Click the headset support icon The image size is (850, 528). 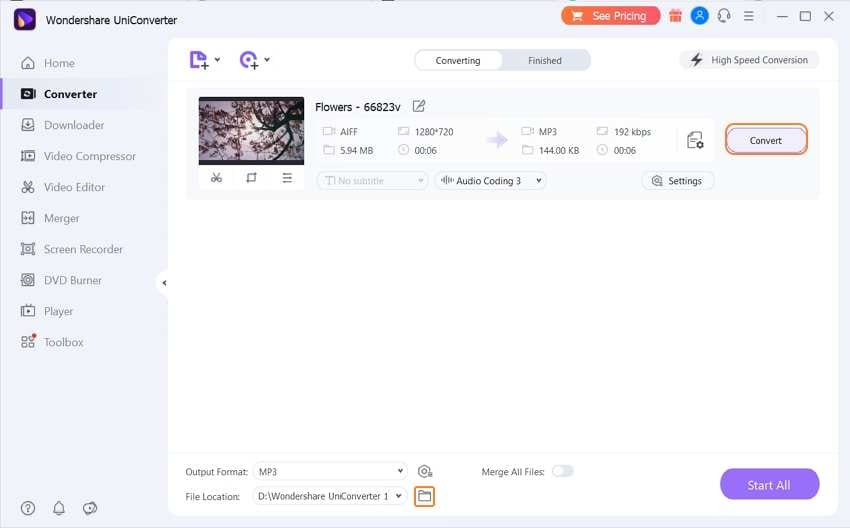(x=724, y=16)
